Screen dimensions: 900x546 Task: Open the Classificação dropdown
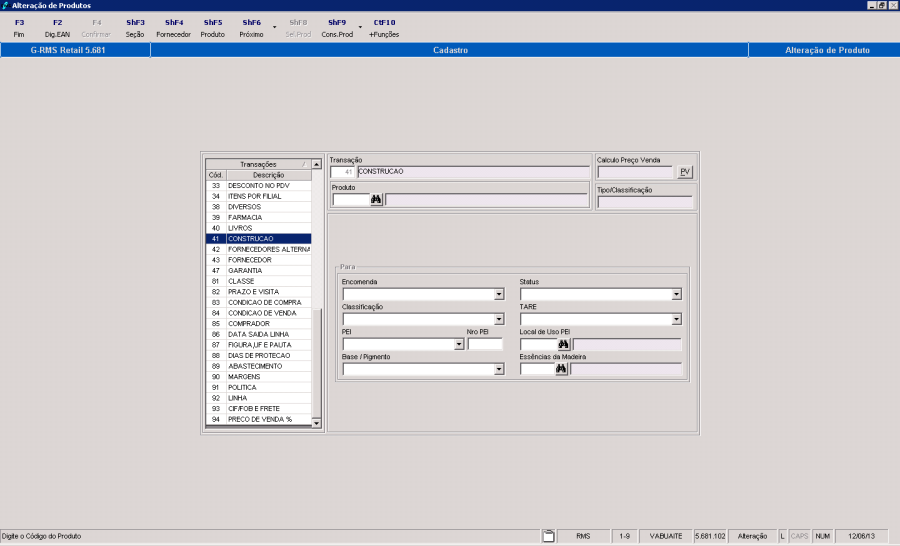[499, 319]
